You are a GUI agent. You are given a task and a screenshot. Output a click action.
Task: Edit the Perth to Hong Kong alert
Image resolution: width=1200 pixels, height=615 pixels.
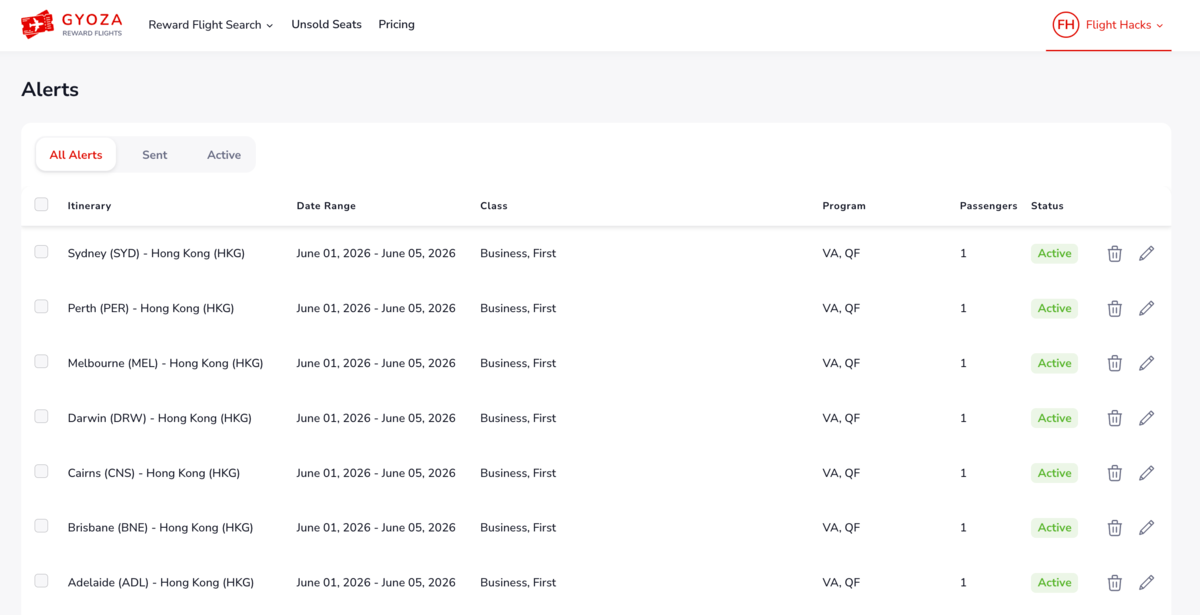[1147, 308]
